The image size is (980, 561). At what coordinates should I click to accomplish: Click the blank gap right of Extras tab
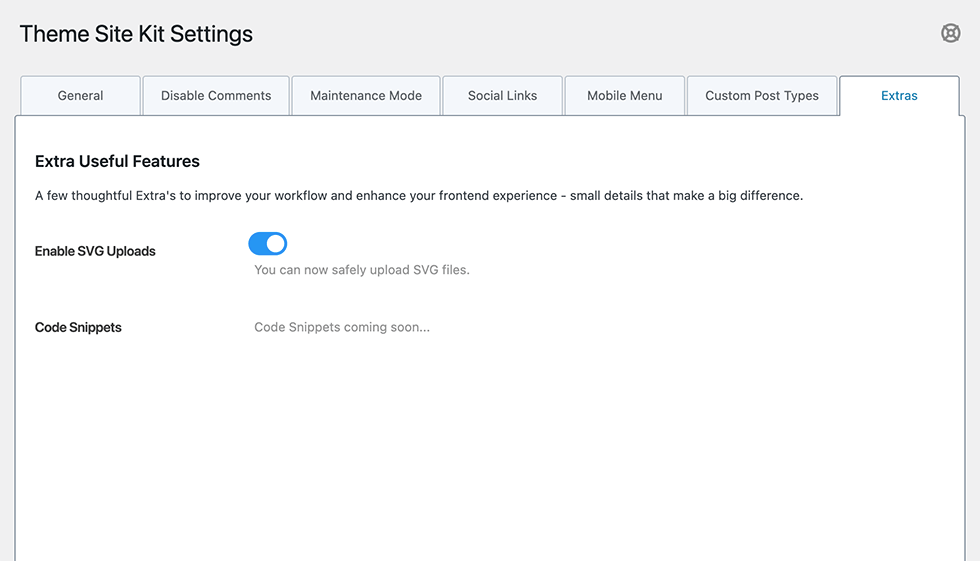coord(970,96)
